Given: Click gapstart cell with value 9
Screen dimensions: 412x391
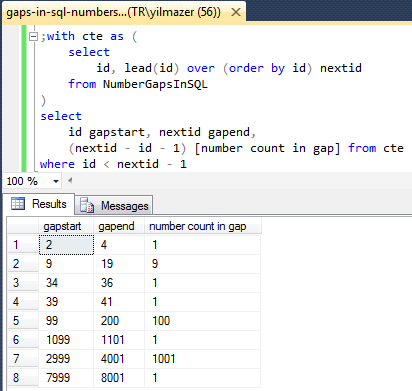Looking at the screenshot, I should 66,264.
